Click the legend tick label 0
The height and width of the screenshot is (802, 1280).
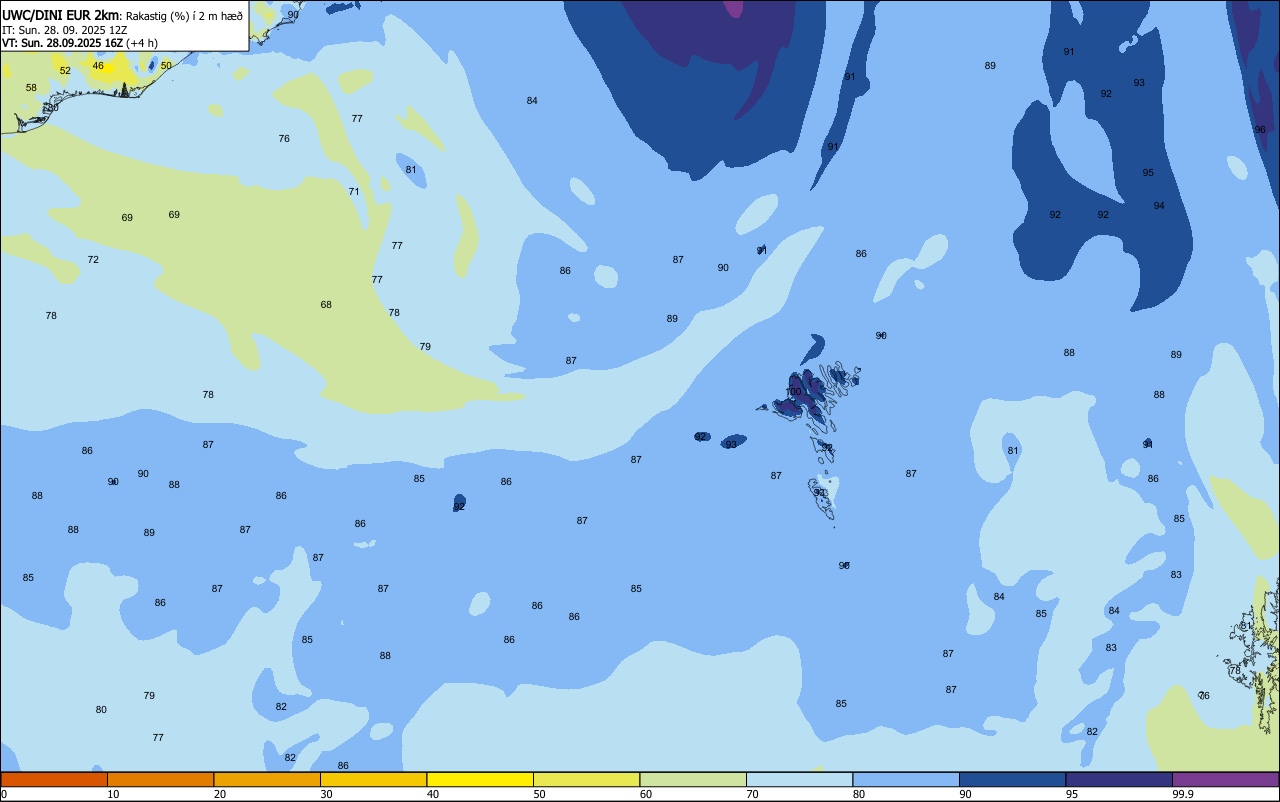(4, 794)
